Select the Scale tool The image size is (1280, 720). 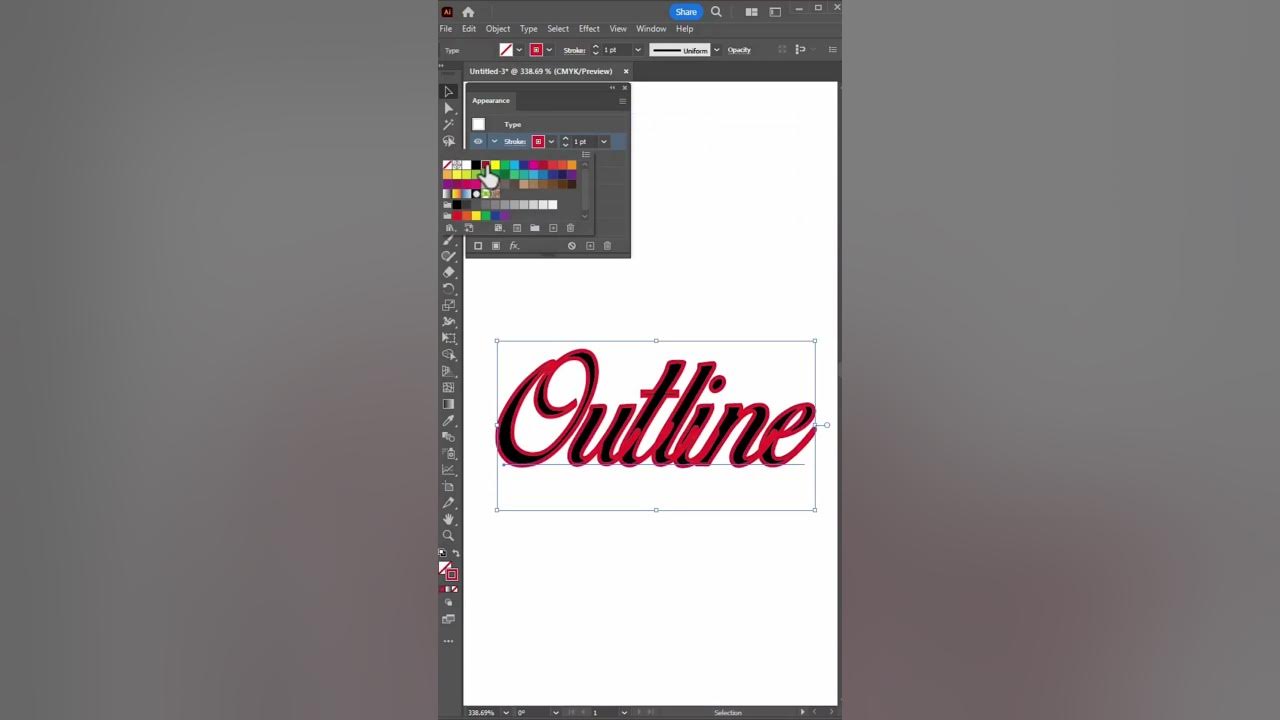click(x=448, y=305)
